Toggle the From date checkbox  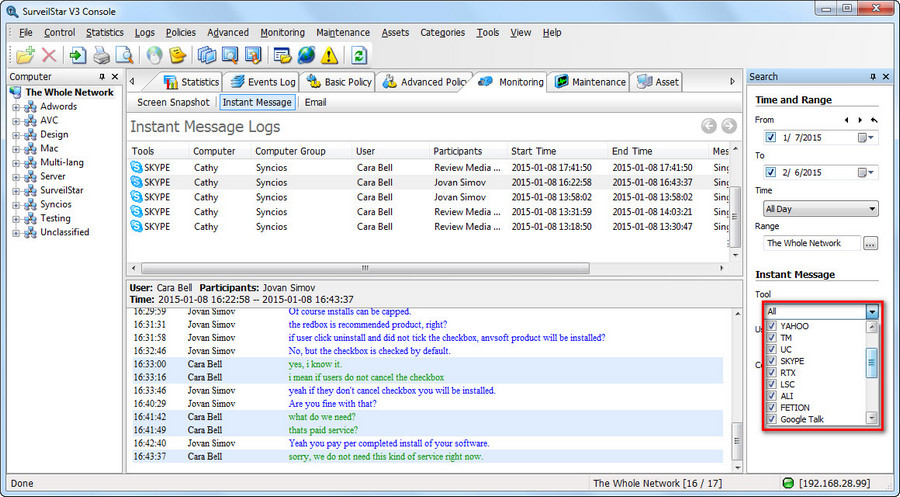pos(770,137)
